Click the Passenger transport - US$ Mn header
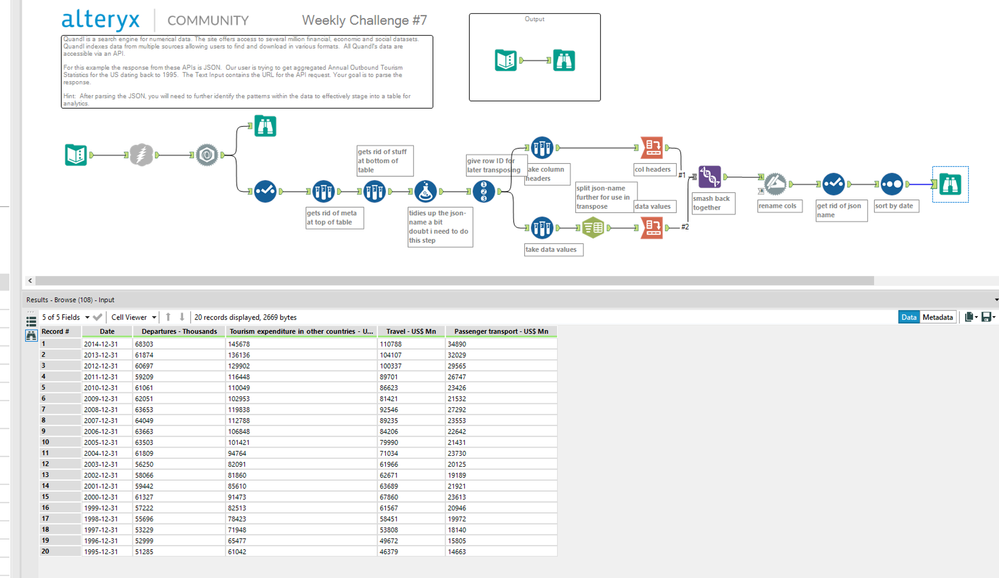This screenshot has width=999, height=578. click(501, 331)
